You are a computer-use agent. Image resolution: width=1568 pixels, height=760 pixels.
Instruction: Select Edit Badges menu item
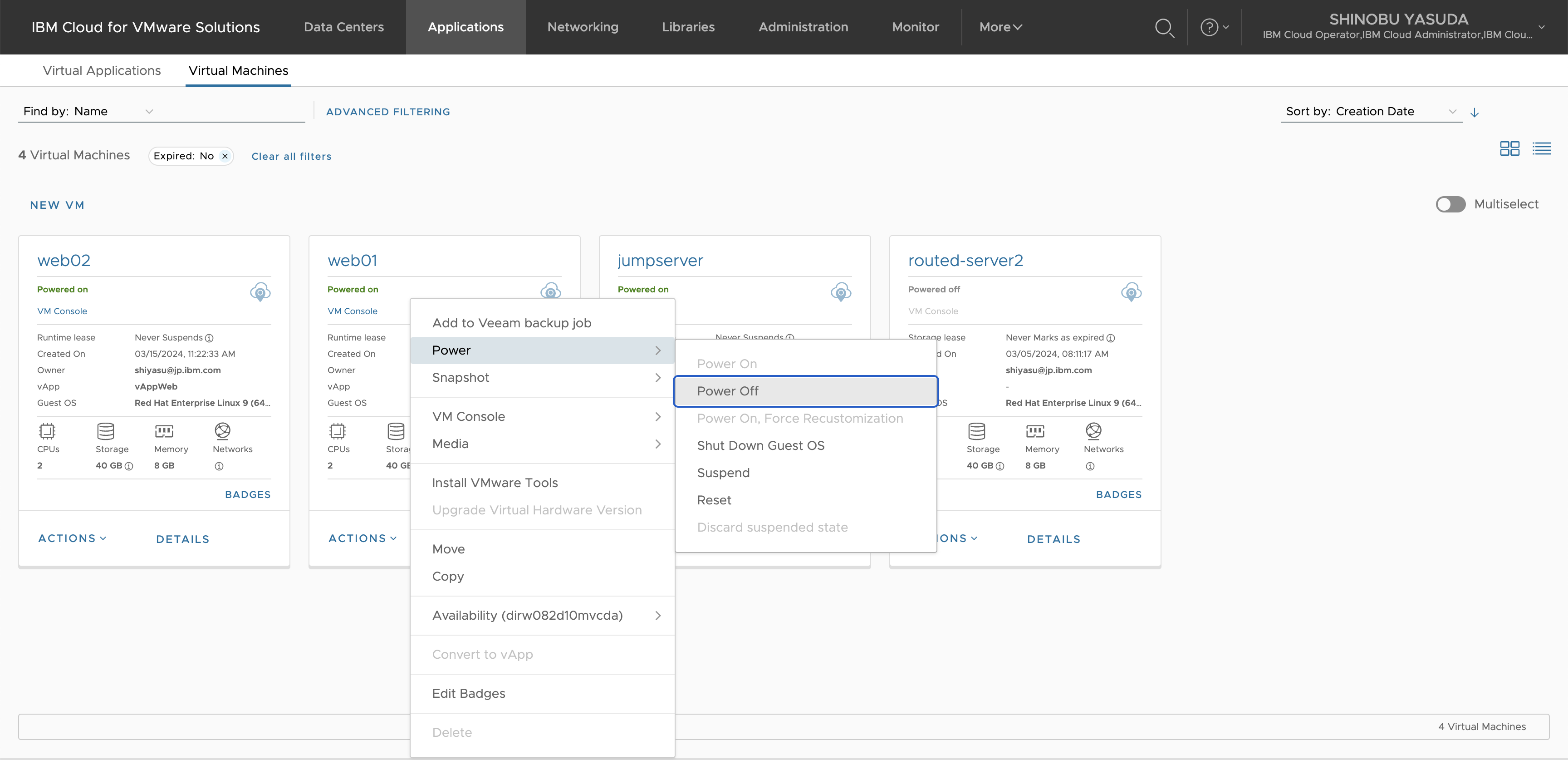542,694
